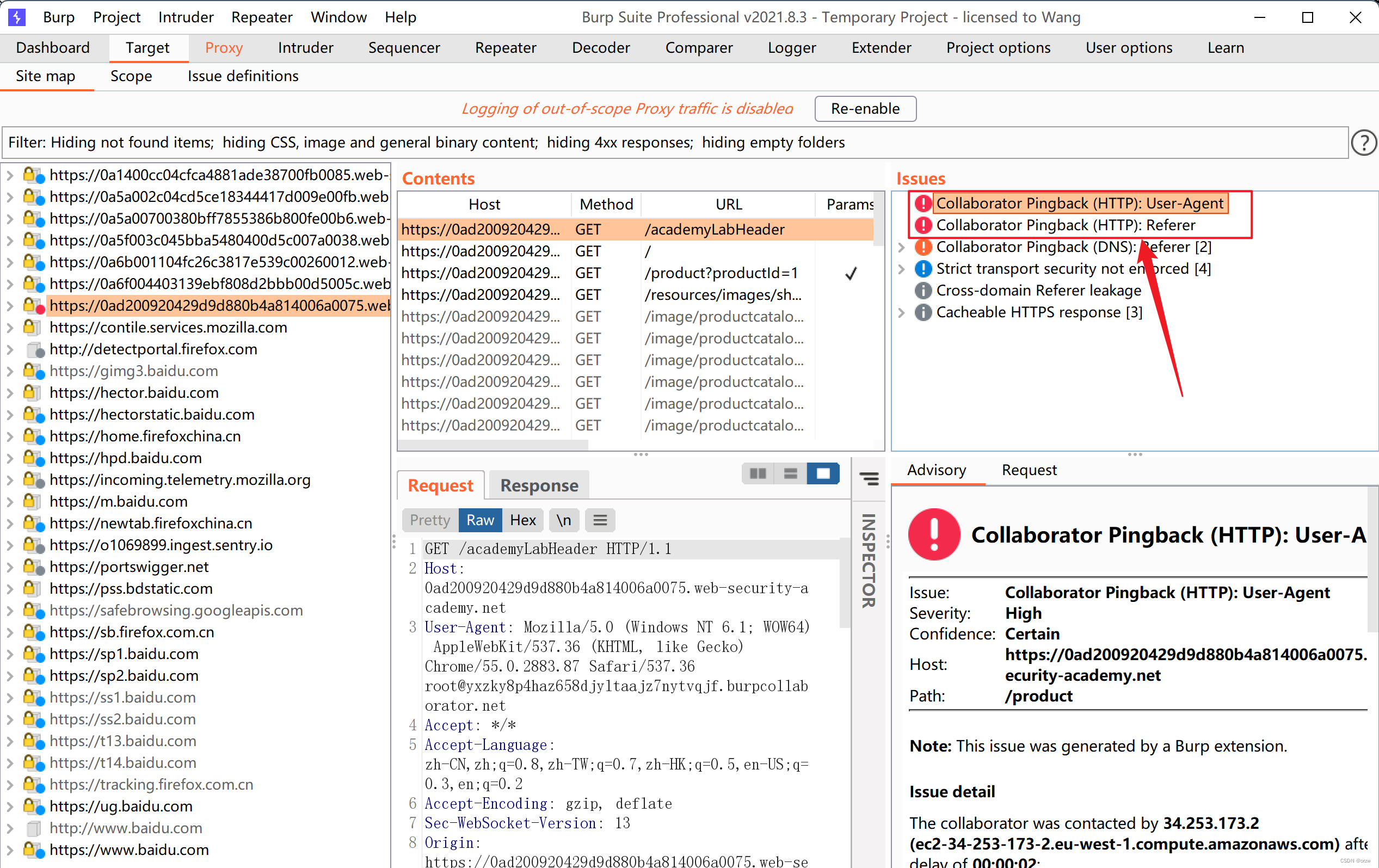Switch message view to Hex
Image resolution: width=1379 pixels, height=868 pixels.
(522, 520)
